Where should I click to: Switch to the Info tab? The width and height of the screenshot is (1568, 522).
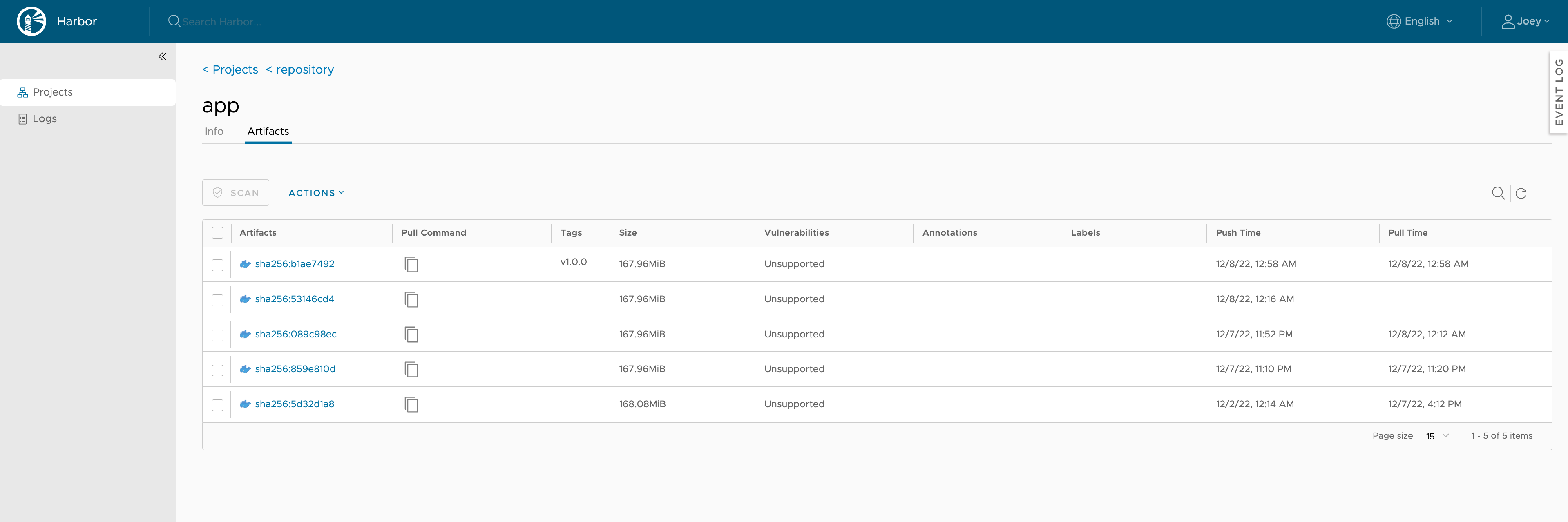[214, 132]
